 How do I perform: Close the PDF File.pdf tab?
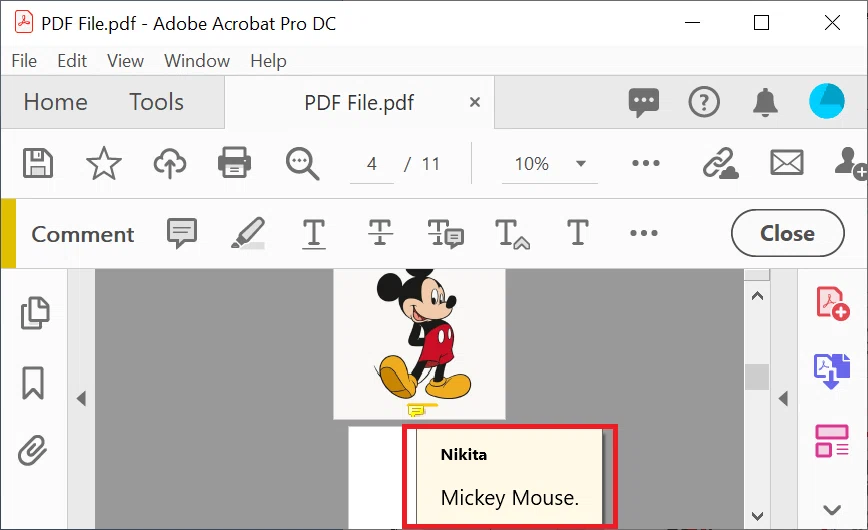(x=474, y=102)
